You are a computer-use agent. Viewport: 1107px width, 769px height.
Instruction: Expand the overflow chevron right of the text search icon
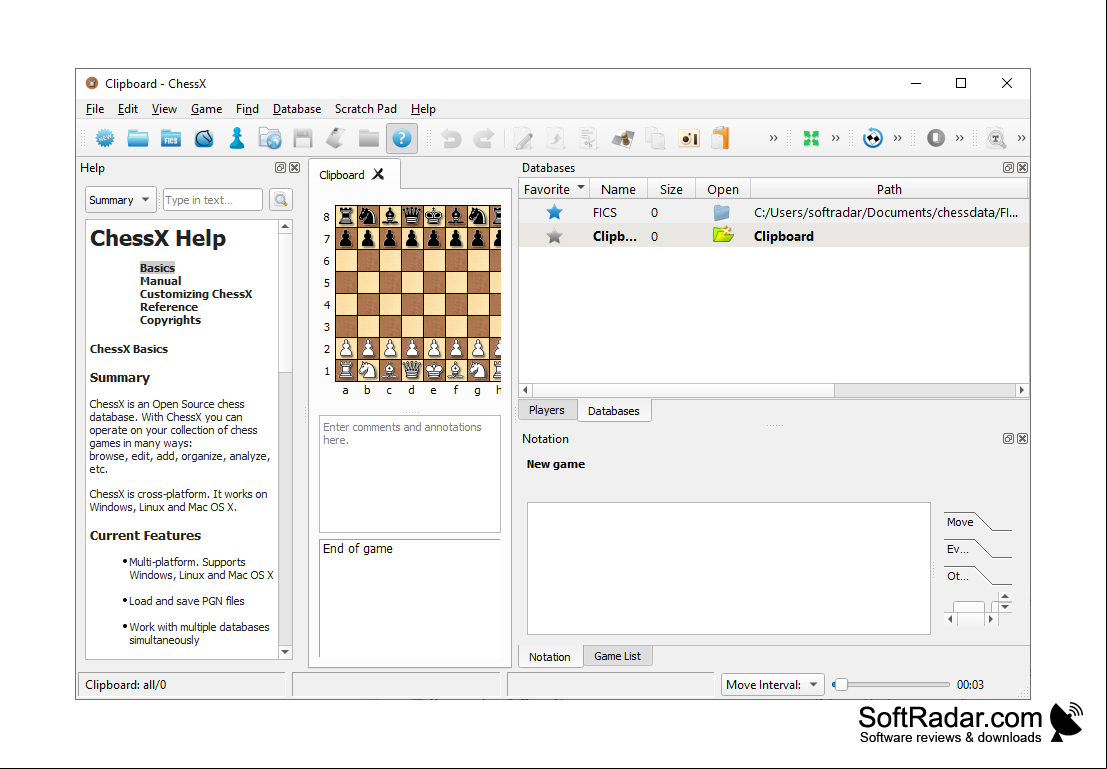point(1021,138)
